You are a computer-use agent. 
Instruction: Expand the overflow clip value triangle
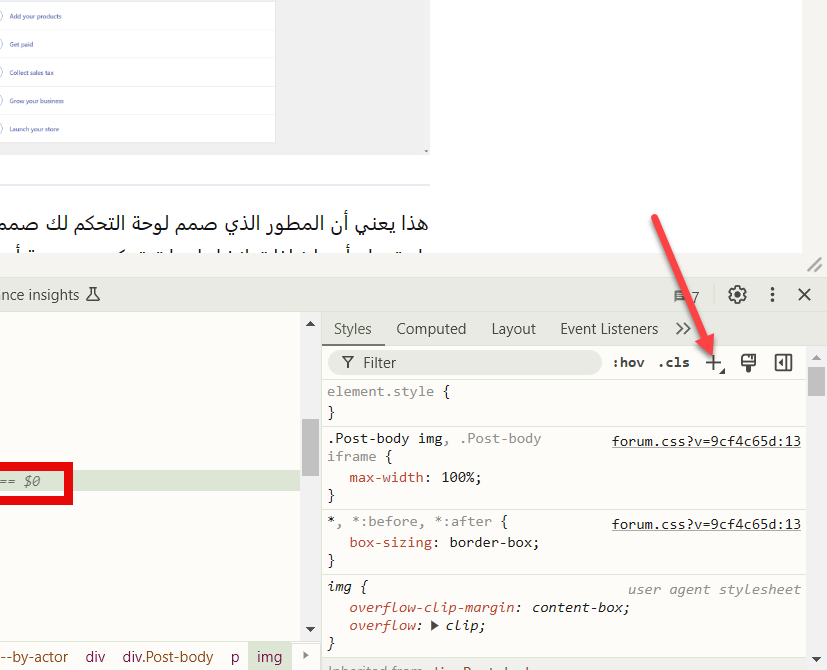coord(435,626)
